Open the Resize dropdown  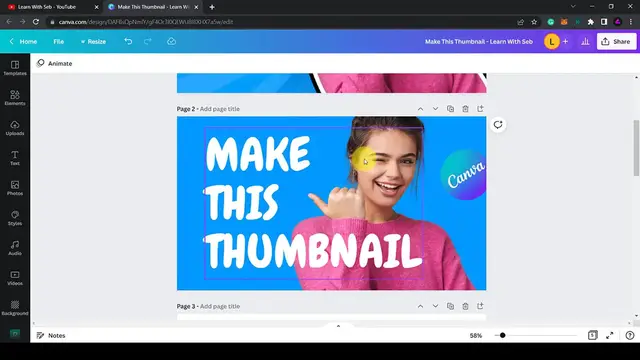(93, 42)
